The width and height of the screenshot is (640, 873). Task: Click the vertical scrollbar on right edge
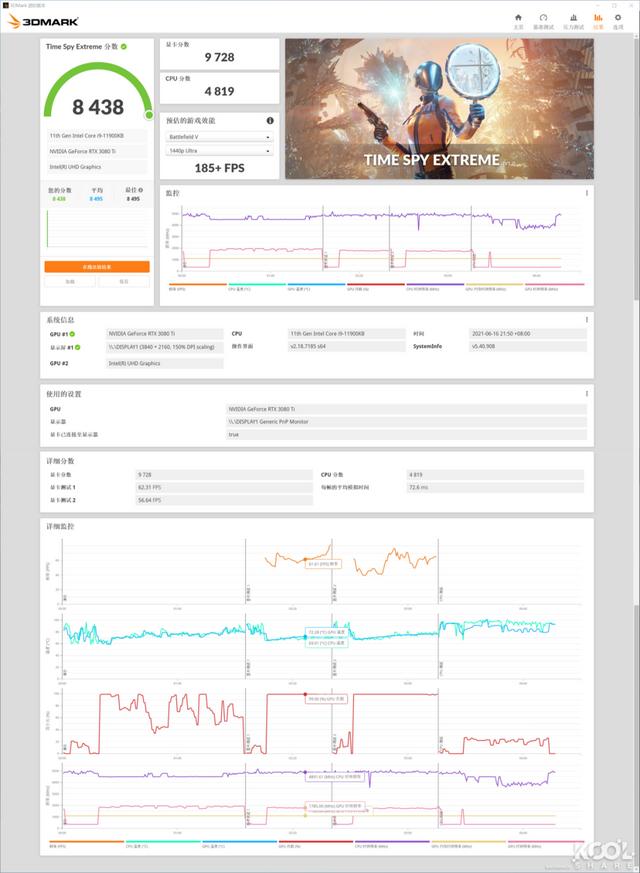pos(636,167)
